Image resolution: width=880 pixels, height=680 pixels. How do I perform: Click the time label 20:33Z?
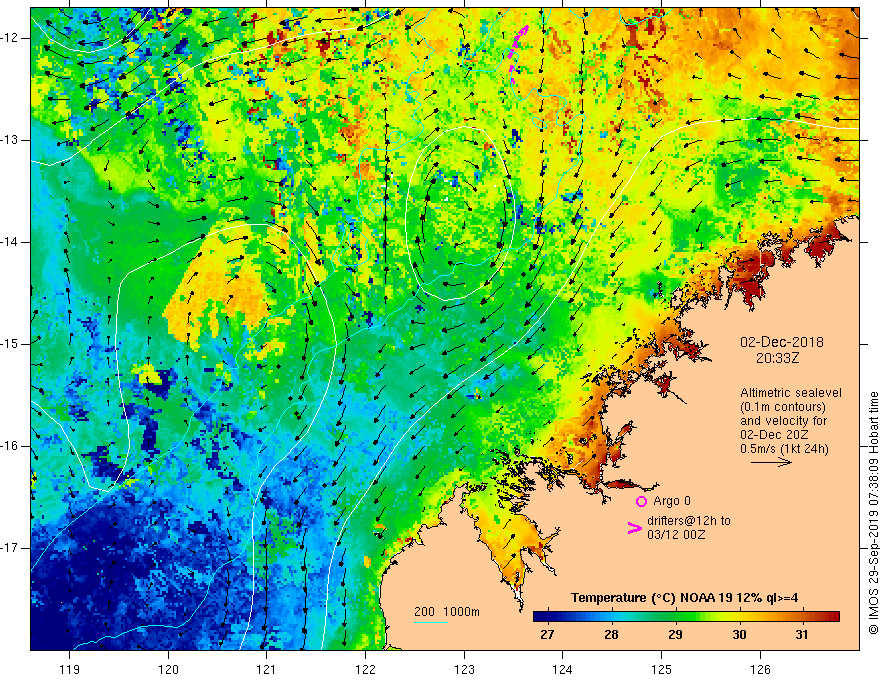(777, 358)
